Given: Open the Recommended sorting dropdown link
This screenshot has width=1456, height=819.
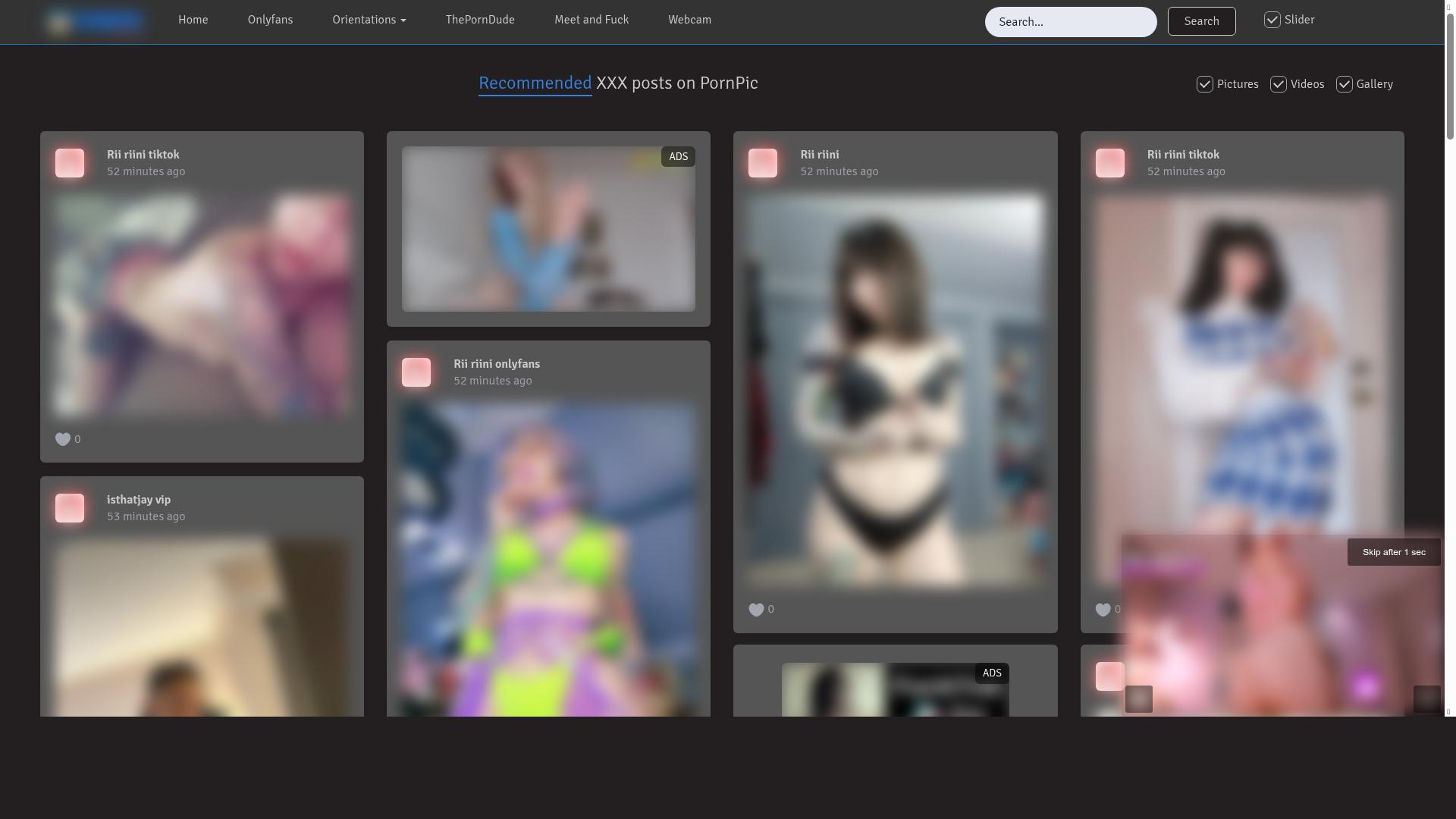Looking at the screenshot, I should coord(535,83).
